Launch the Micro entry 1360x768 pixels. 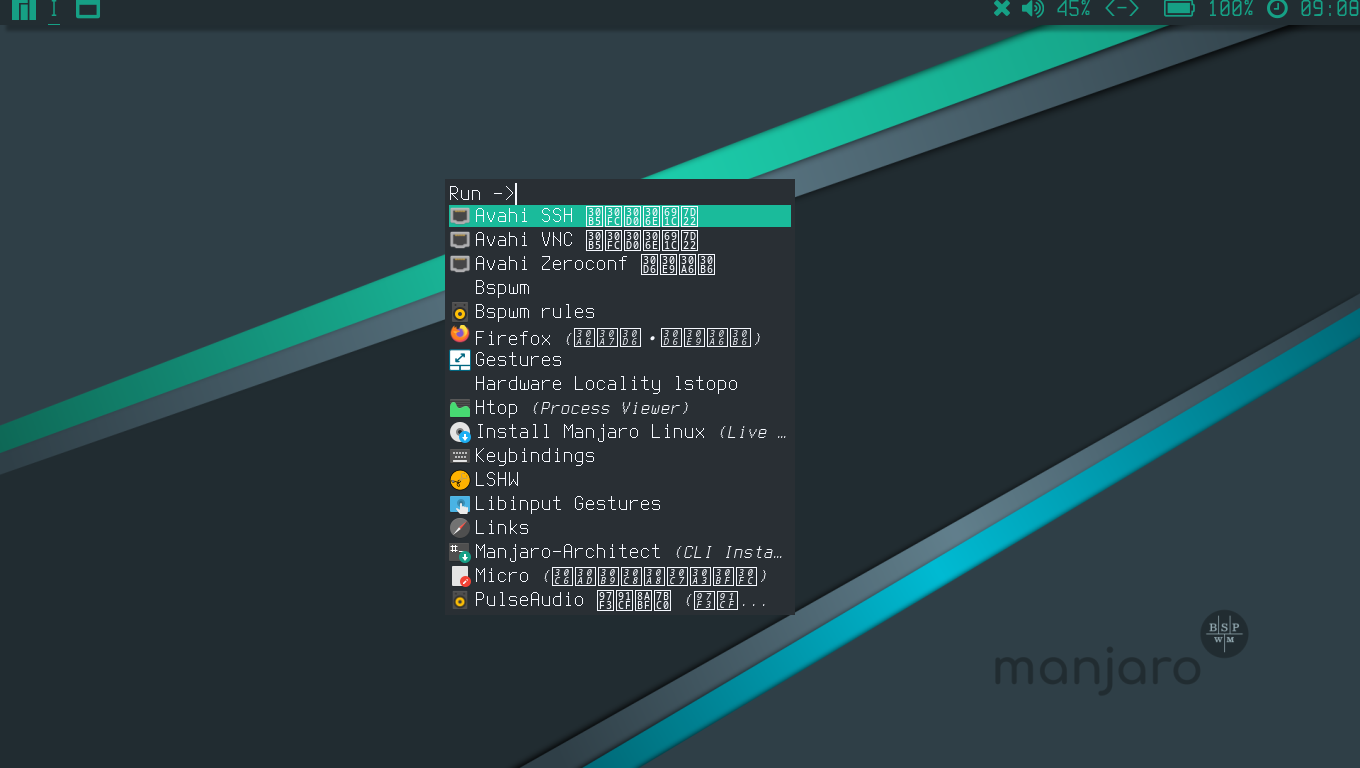pyautogui.click(x=620, y=576)
